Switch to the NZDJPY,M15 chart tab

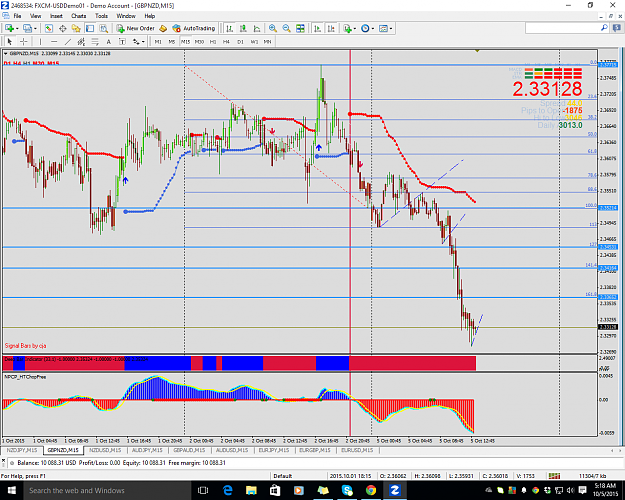click(22, 450)
